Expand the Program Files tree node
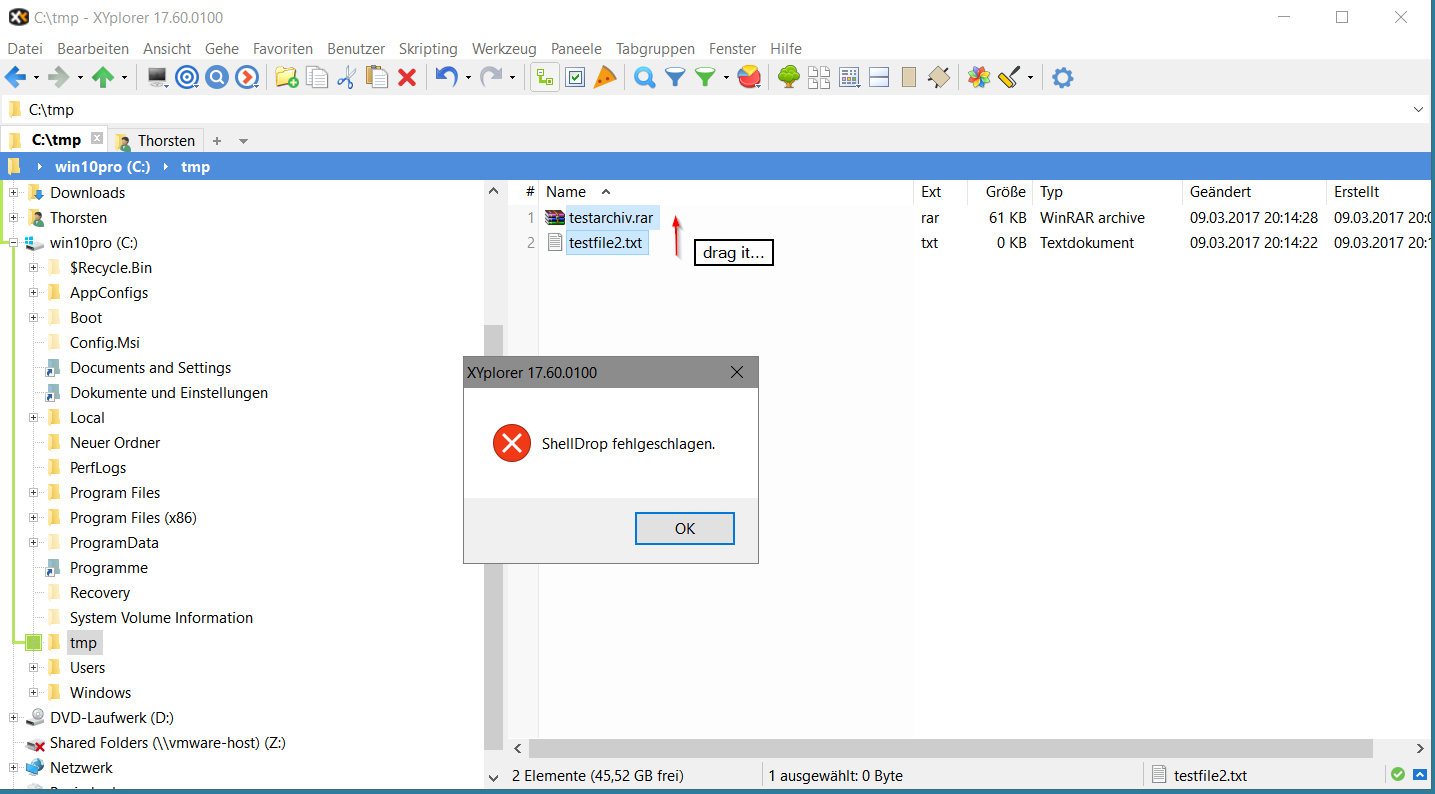Viewport: 1435px width, 794px height. pos(34,492)
